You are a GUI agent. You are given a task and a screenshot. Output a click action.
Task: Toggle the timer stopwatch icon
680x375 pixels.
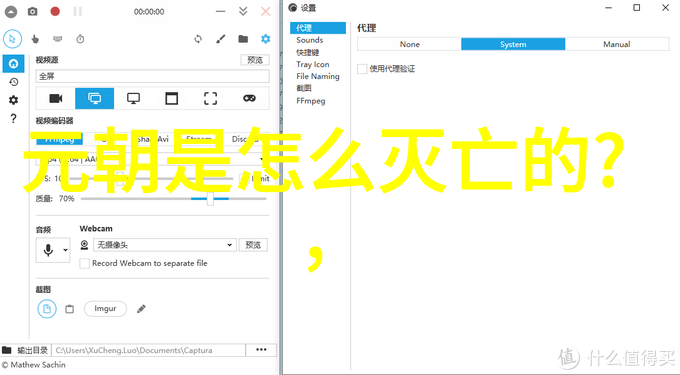(80, 39)
